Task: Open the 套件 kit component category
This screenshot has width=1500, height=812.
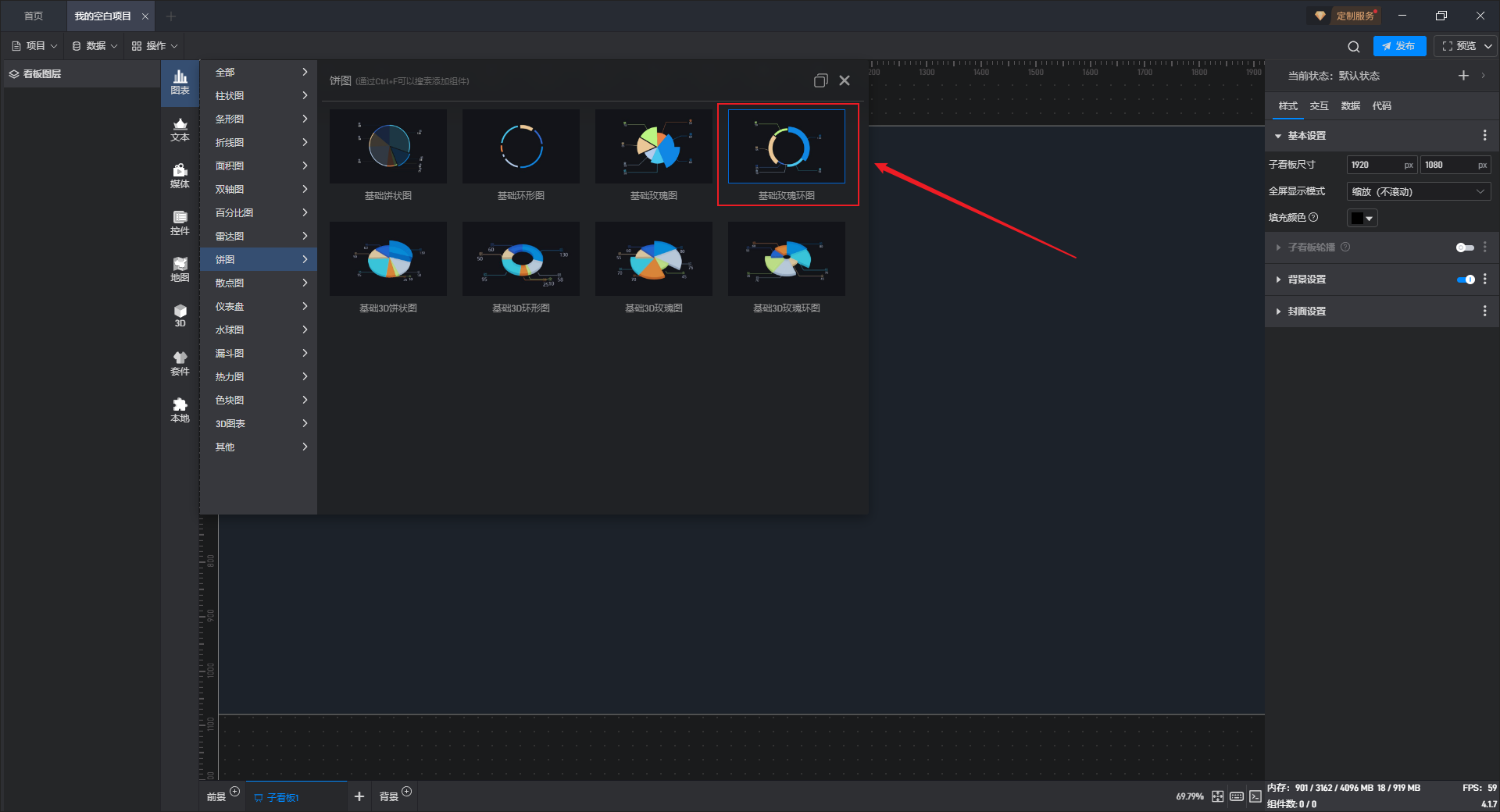Action: pos(180,364)
